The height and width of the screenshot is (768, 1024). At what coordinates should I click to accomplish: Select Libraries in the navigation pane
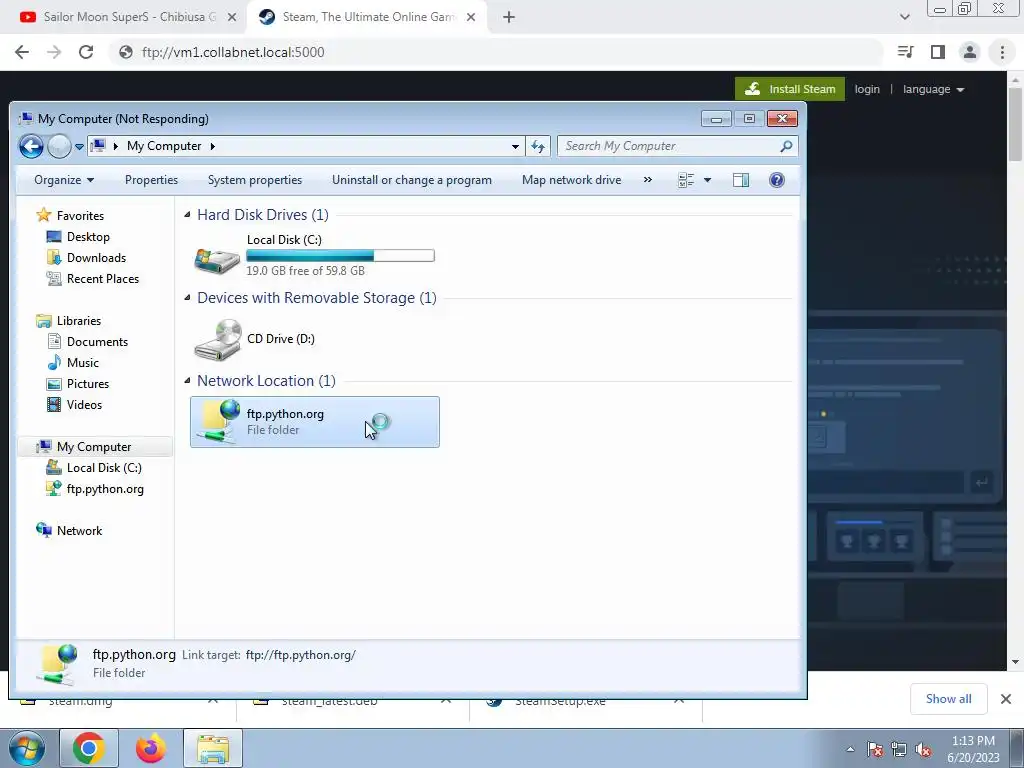tap(78, 321)
